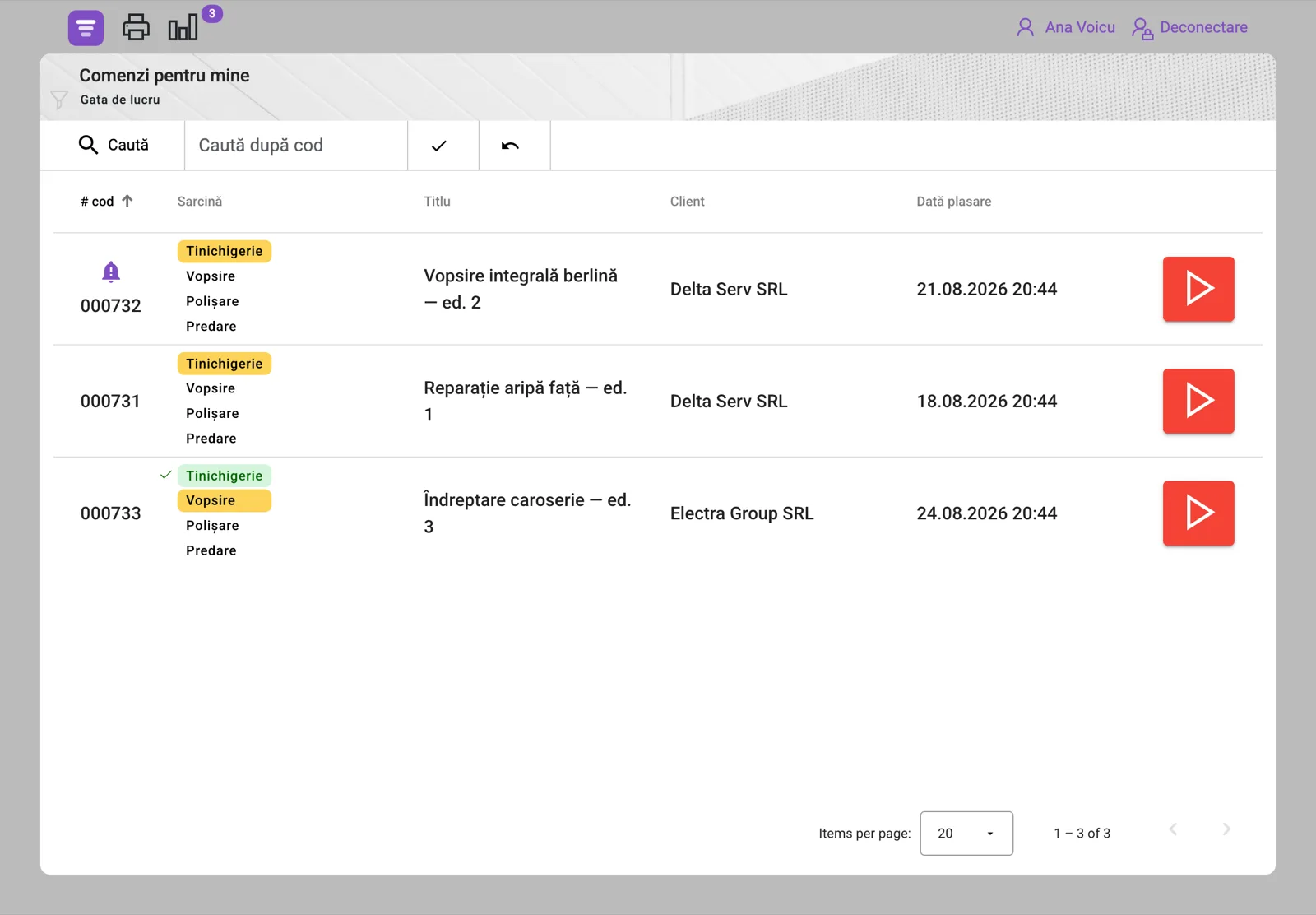Screen dimensions: 1316x915
Task: Click the highlighted Vopsire chip on order 000733
Action: 225,500
